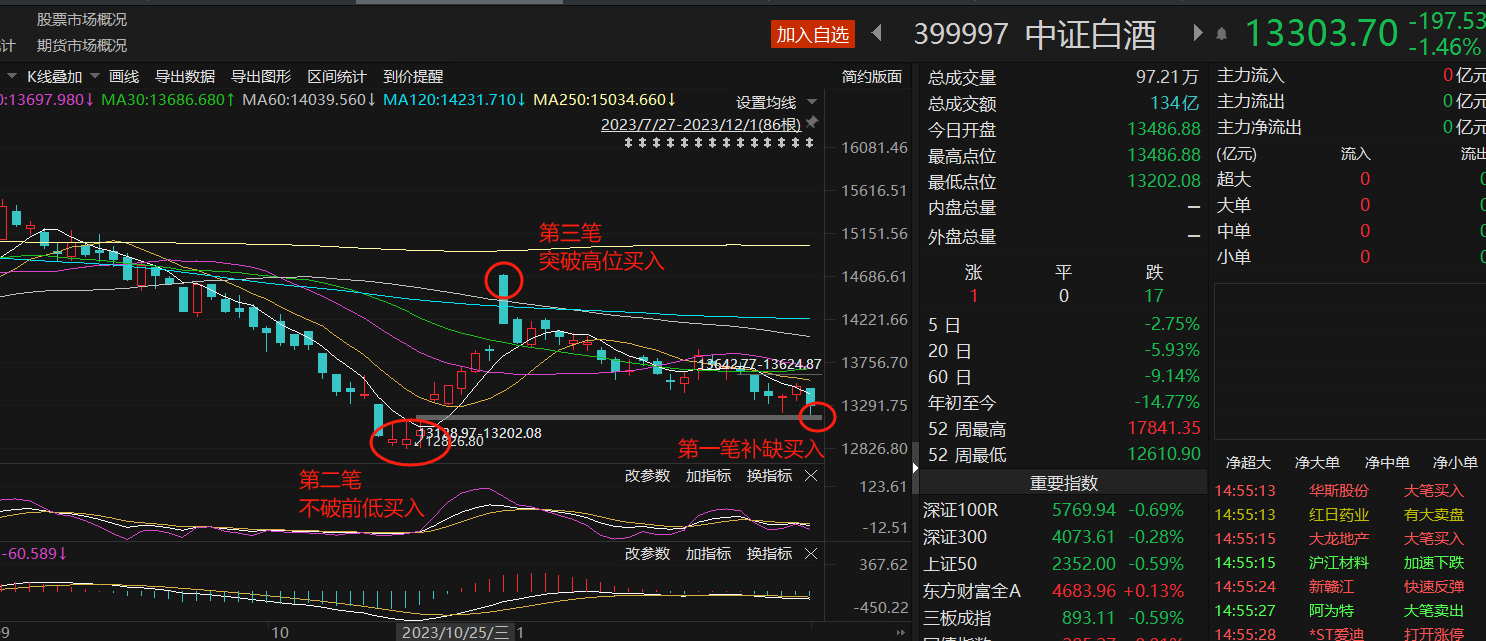Close the upper indicator sub-chart with X
Image resolution: width=1486 pixels, height=641 pixels.
point(811,475)
